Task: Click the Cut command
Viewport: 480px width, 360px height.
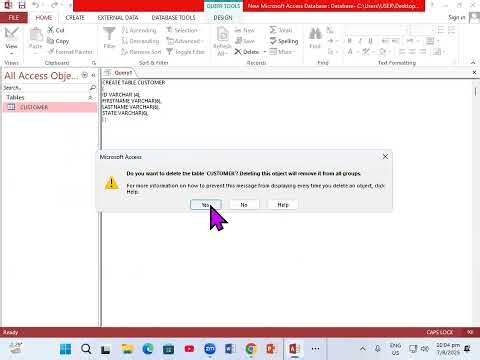Action: pyautogui.click(x=56, y=30)
